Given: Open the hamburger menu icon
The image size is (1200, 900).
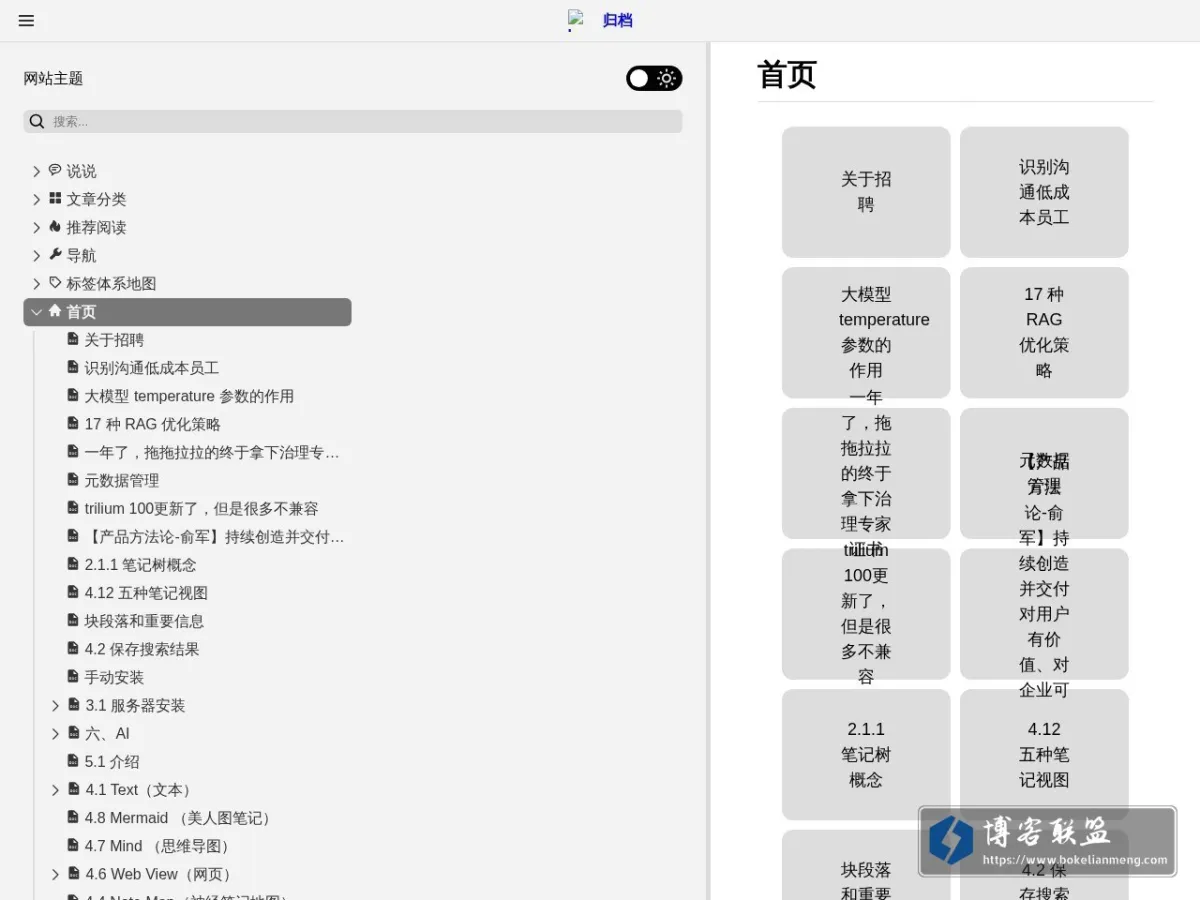Looking at the screenshot, I should coord(26,20).
